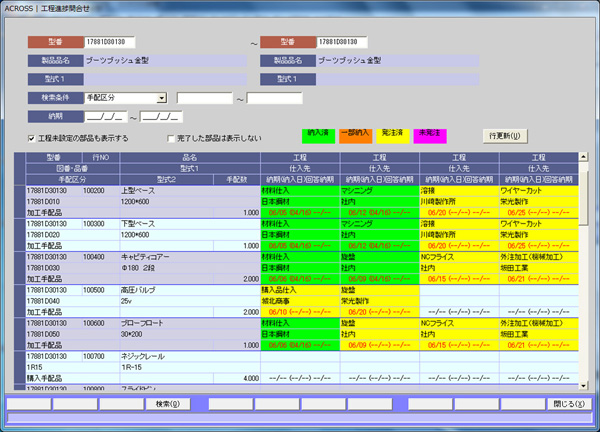Click row number 100400 cell
Screen dimensions: 600x432
(x=101, y=257)
